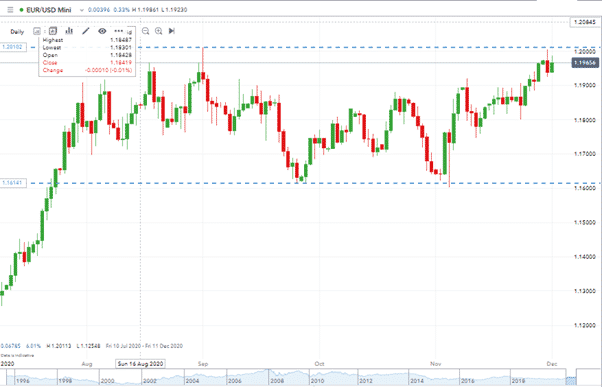Image resolution: width=602 pixels, height=387 pixels.
Task: Click the H 1.19861 high value in header
Action: (145, 10)
